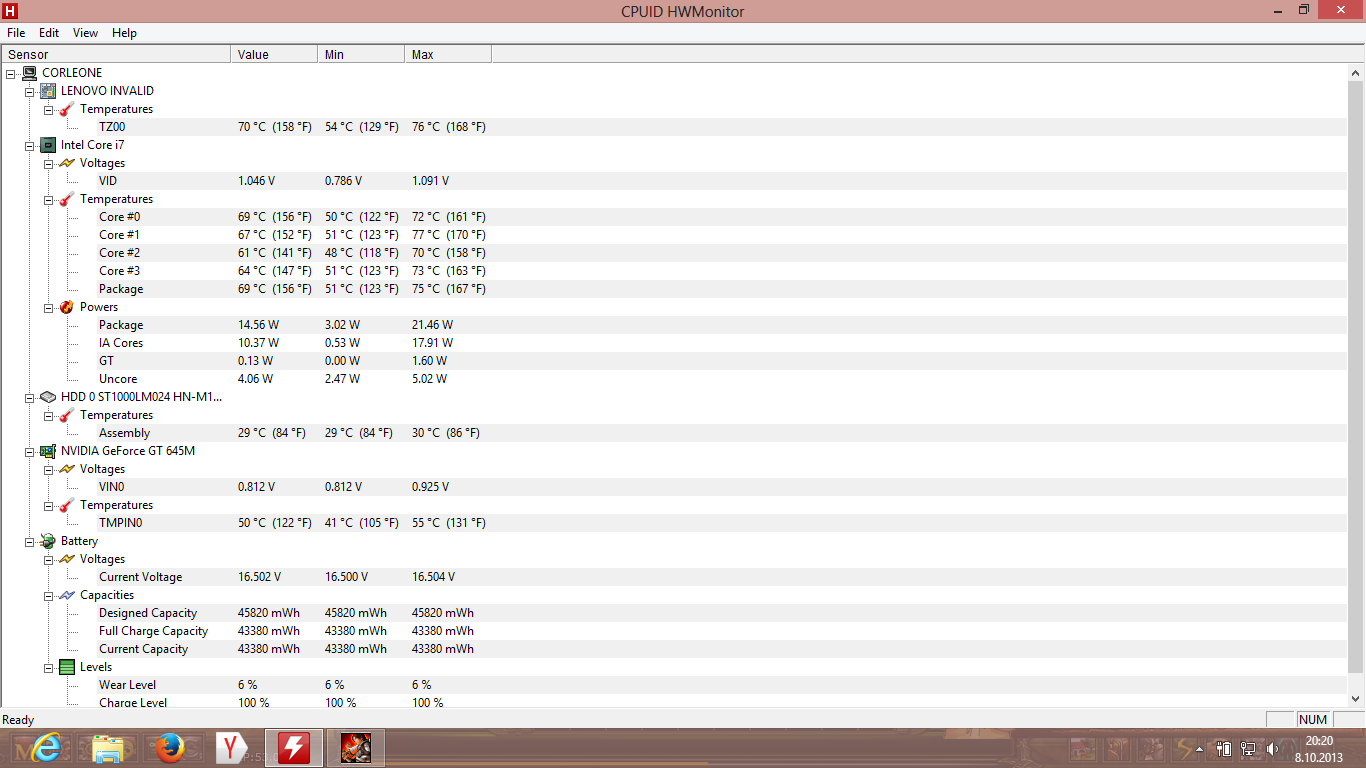Click the Intel Core i7 processor icon
1366x768 pixels.
48,145
